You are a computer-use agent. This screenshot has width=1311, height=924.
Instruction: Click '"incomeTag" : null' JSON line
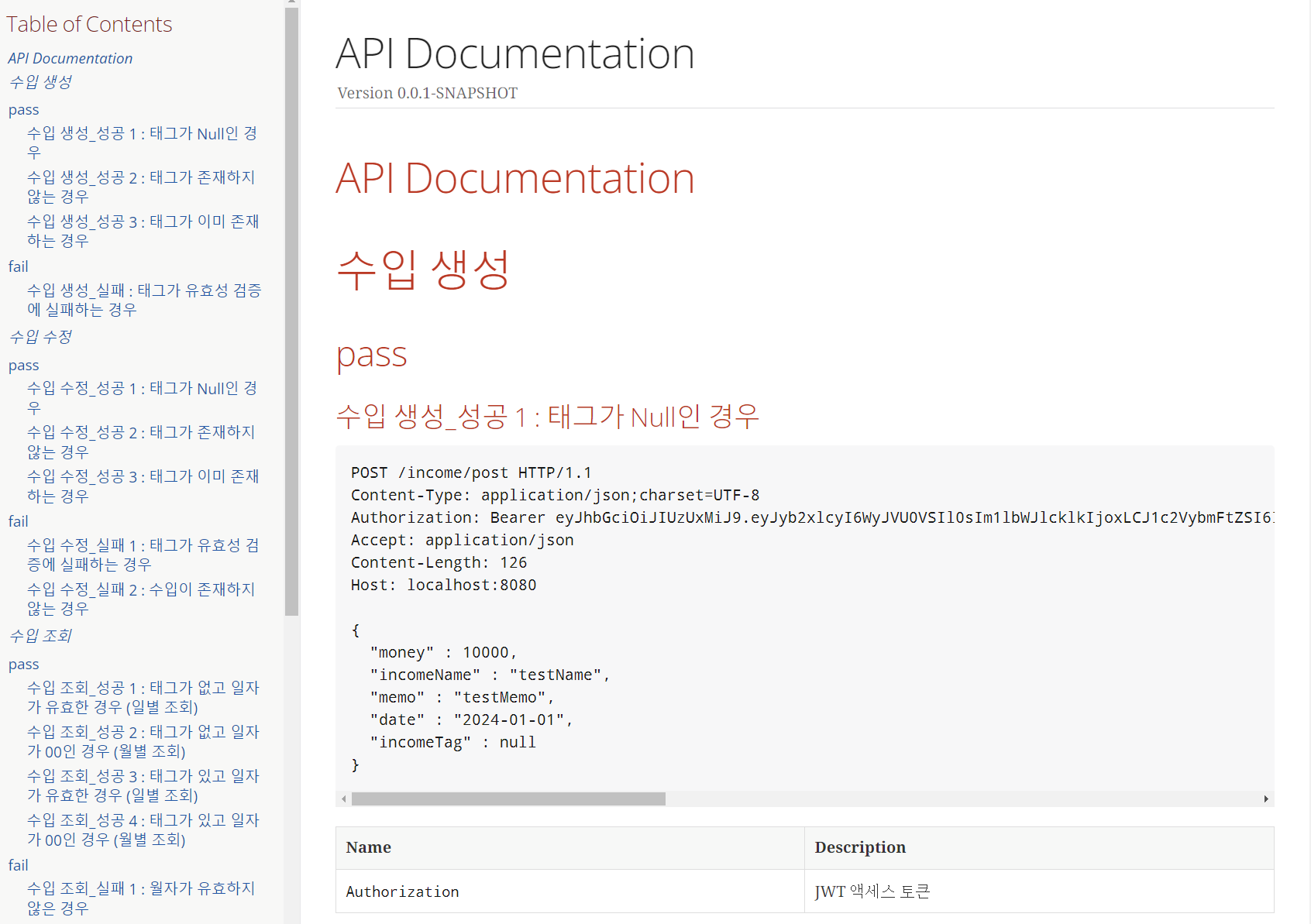coord(452,742)
